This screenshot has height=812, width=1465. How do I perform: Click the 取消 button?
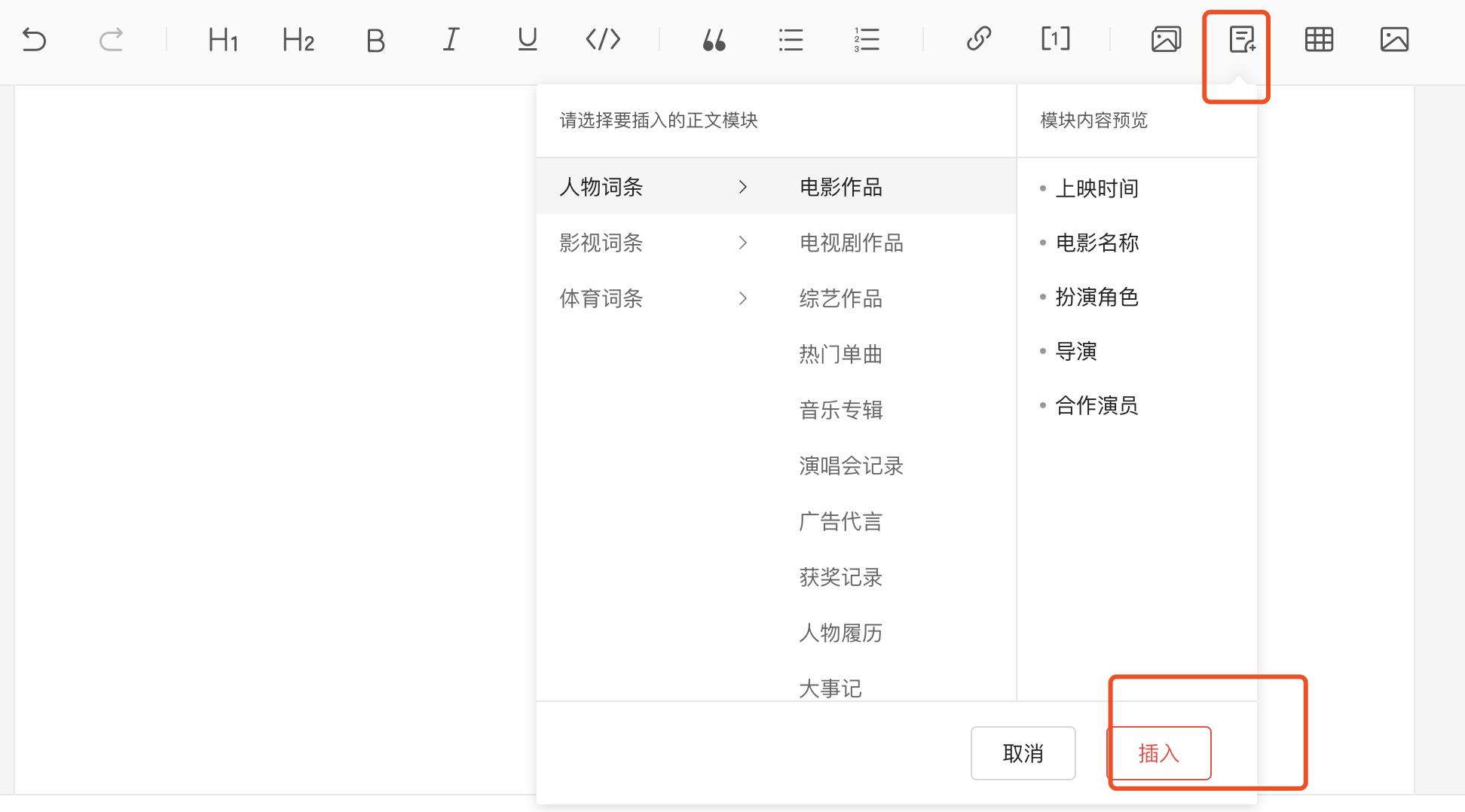coord(1023,753)
